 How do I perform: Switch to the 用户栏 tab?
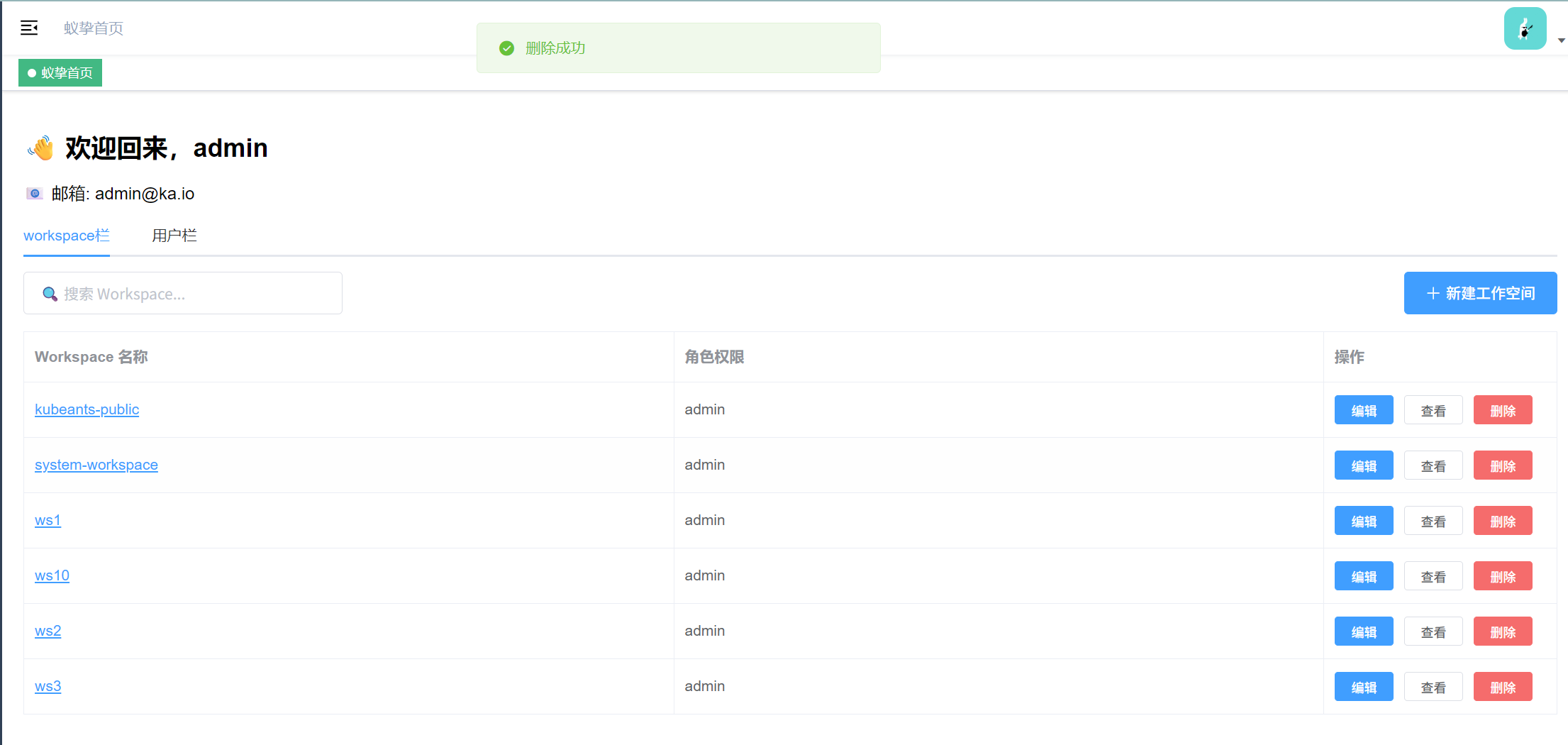point(174,236)
